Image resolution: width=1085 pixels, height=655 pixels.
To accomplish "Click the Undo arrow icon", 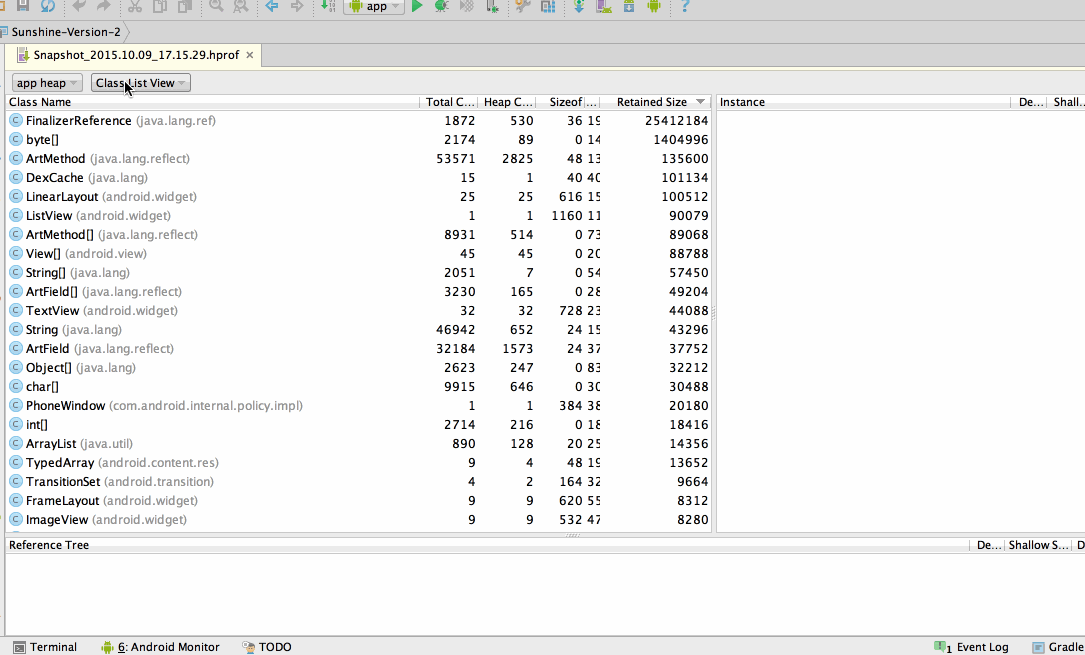I will tap(80, 6).
